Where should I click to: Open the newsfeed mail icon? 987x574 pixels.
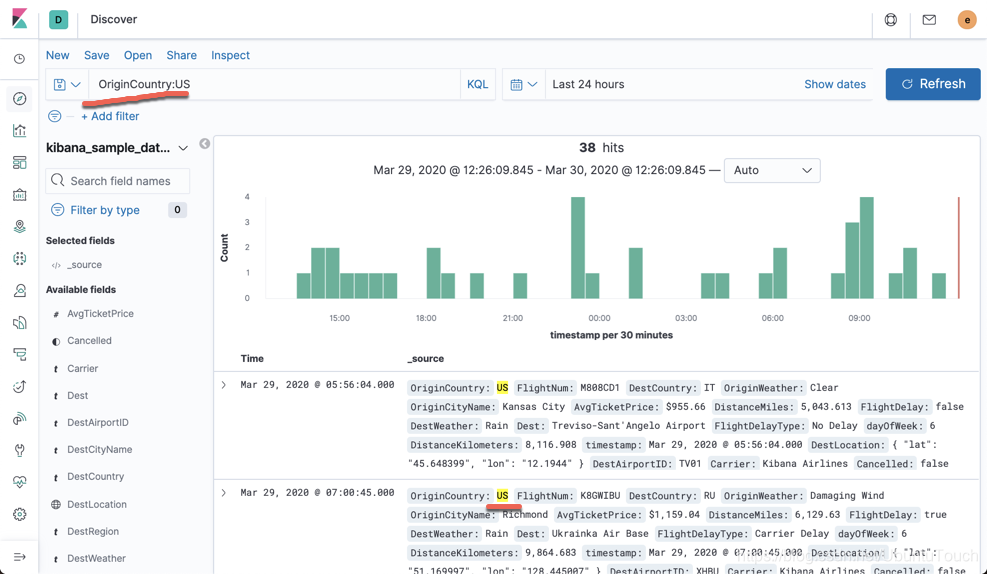point(929,20)
